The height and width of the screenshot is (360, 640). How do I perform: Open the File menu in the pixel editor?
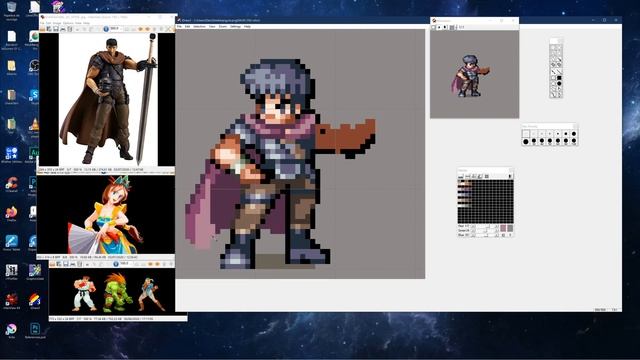tap(179, 27)
